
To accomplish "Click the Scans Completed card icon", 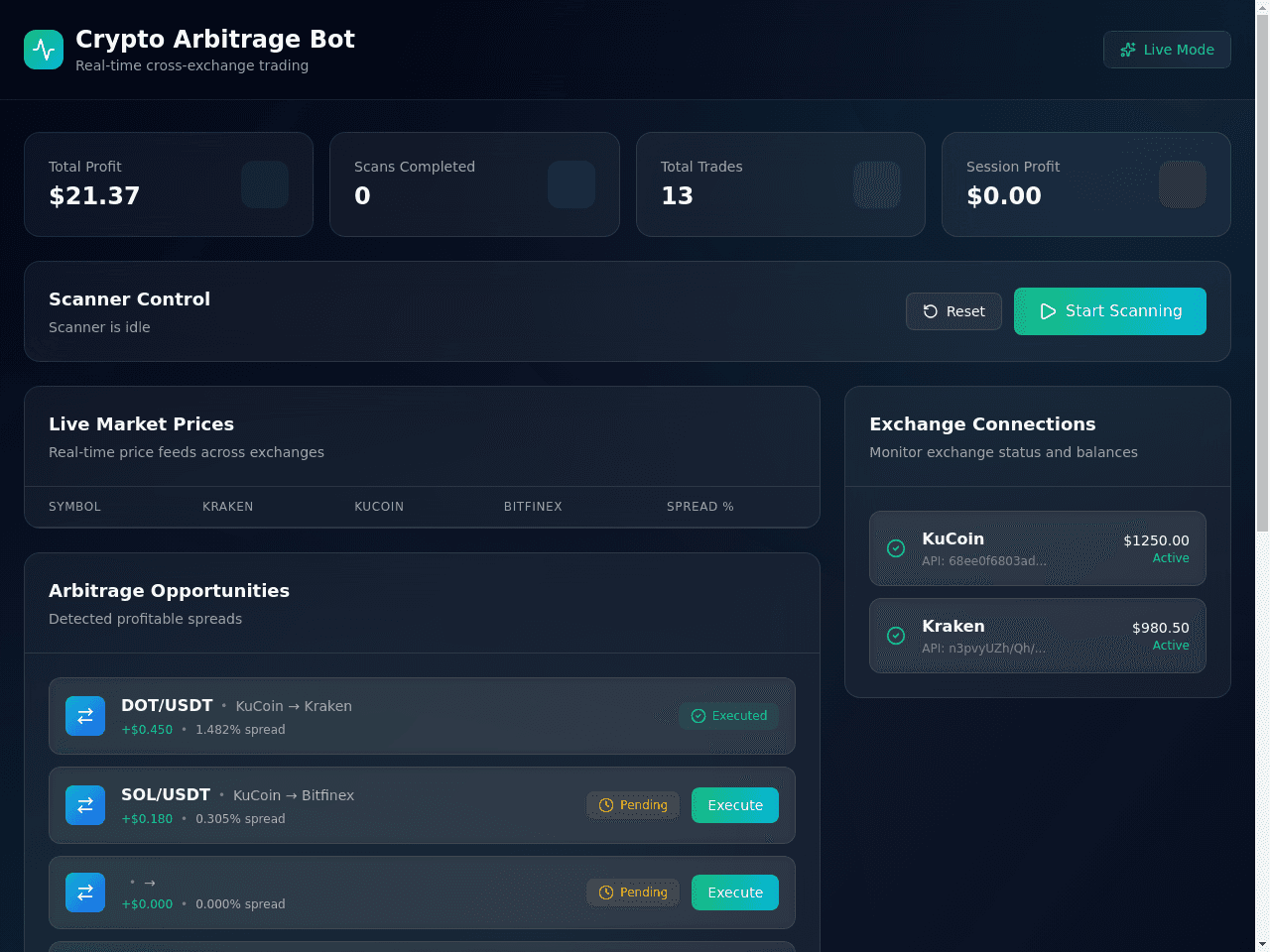I will point(571,184).
